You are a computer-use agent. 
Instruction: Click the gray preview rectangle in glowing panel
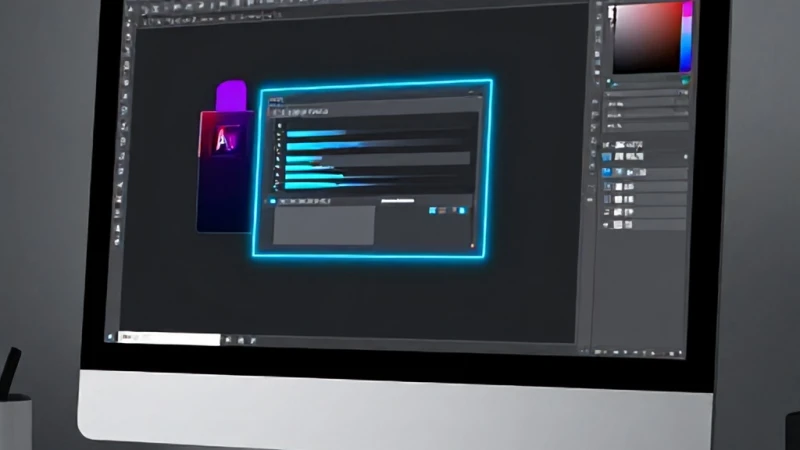[x=324, y=225]
